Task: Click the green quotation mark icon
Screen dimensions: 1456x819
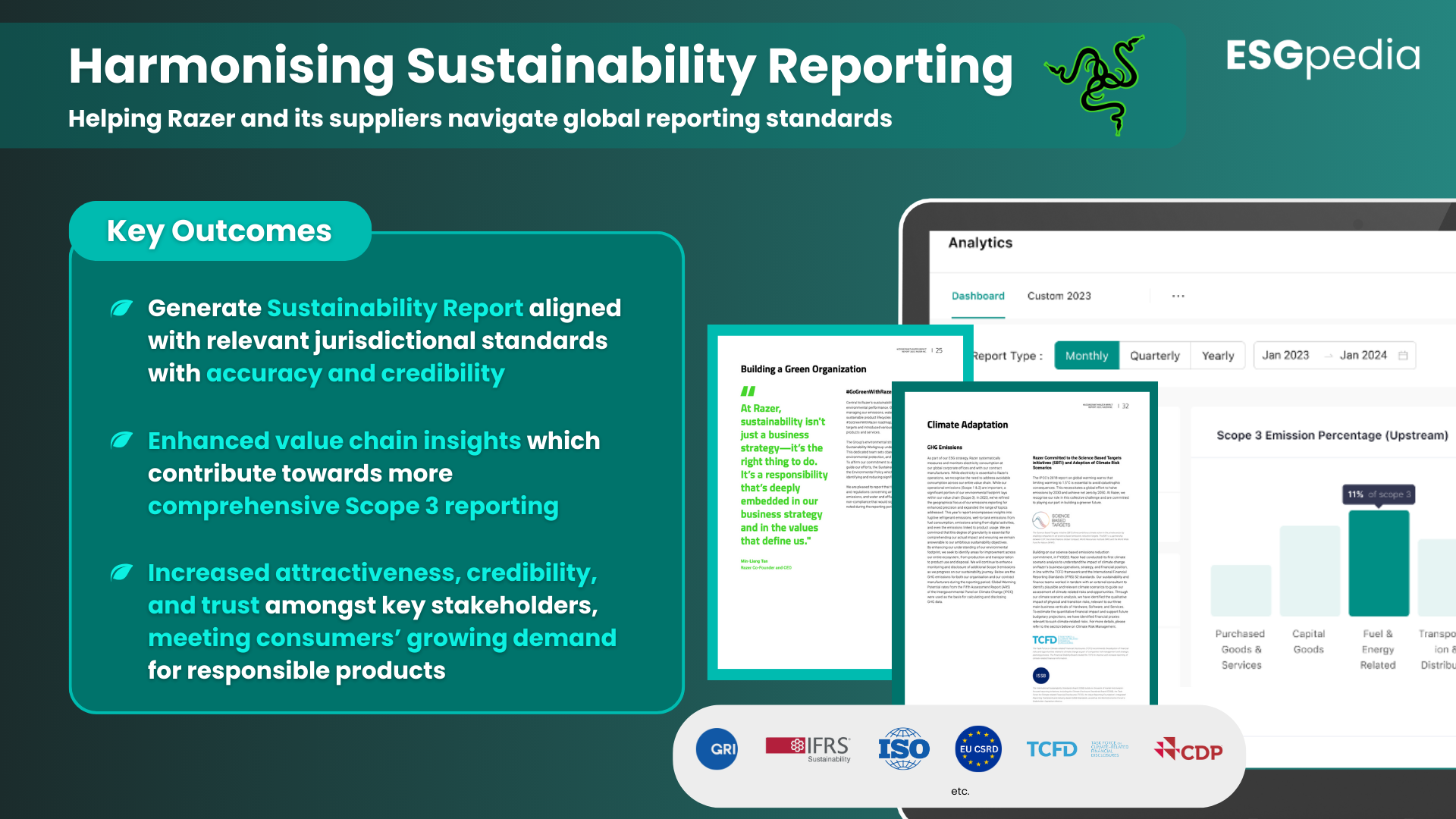Action: pos(748,391)
